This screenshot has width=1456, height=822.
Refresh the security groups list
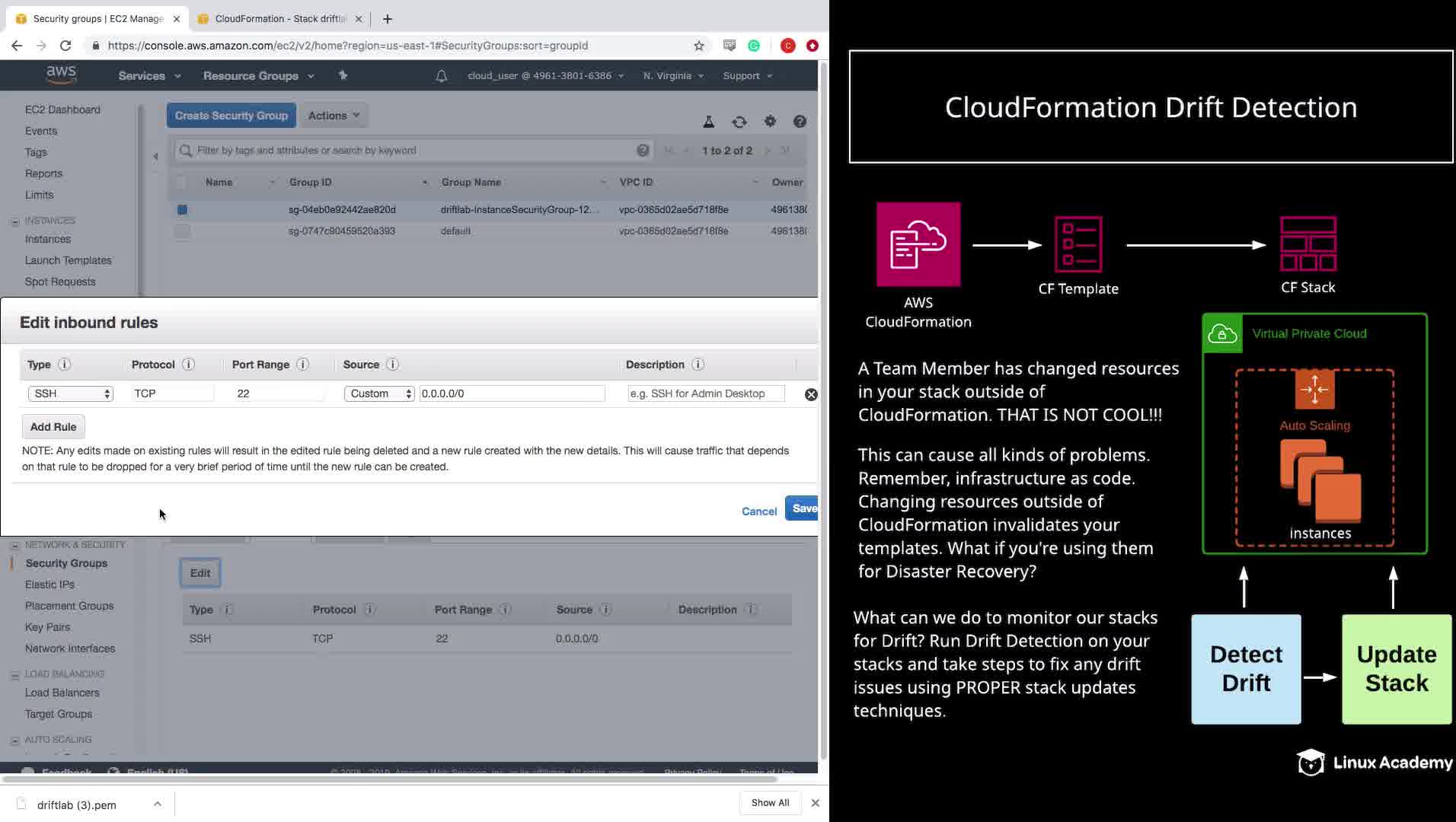click(x=739, y=122)
